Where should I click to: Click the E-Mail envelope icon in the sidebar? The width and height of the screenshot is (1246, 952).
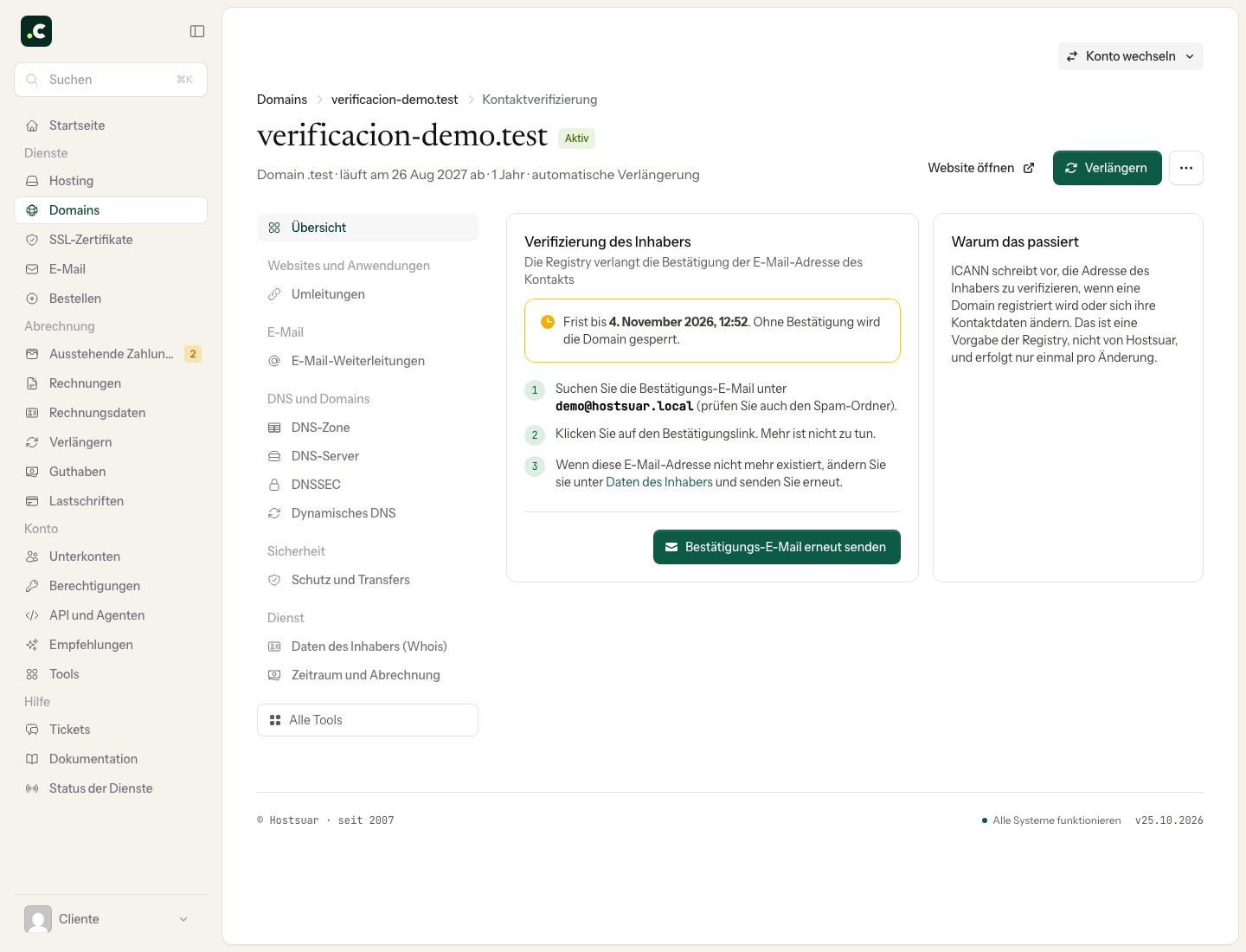tap(32, 269)
